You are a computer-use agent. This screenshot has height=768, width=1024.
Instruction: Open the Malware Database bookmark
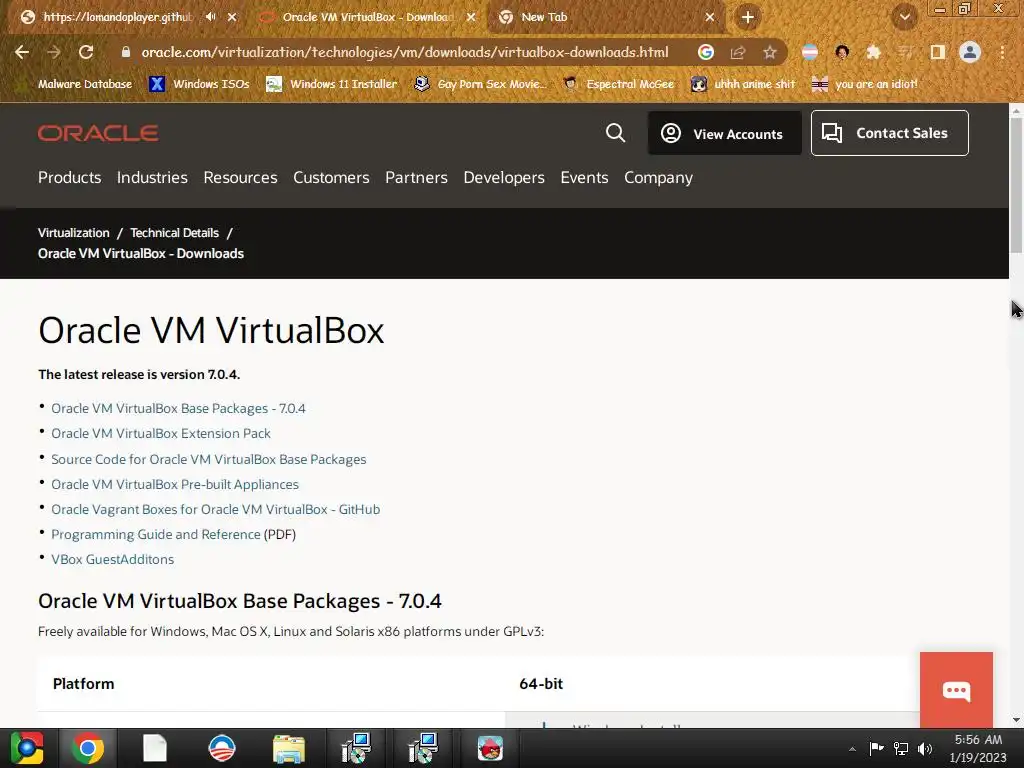tap(76, 84)
